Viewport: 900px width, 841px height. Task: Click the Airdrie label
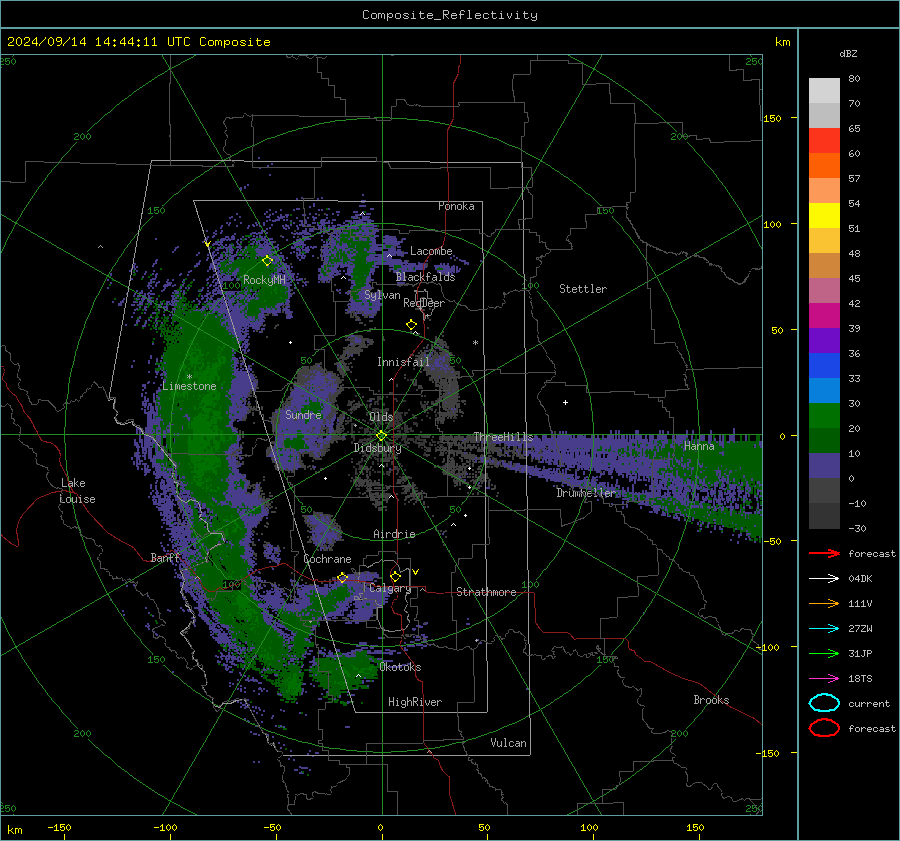pos(394,534)
